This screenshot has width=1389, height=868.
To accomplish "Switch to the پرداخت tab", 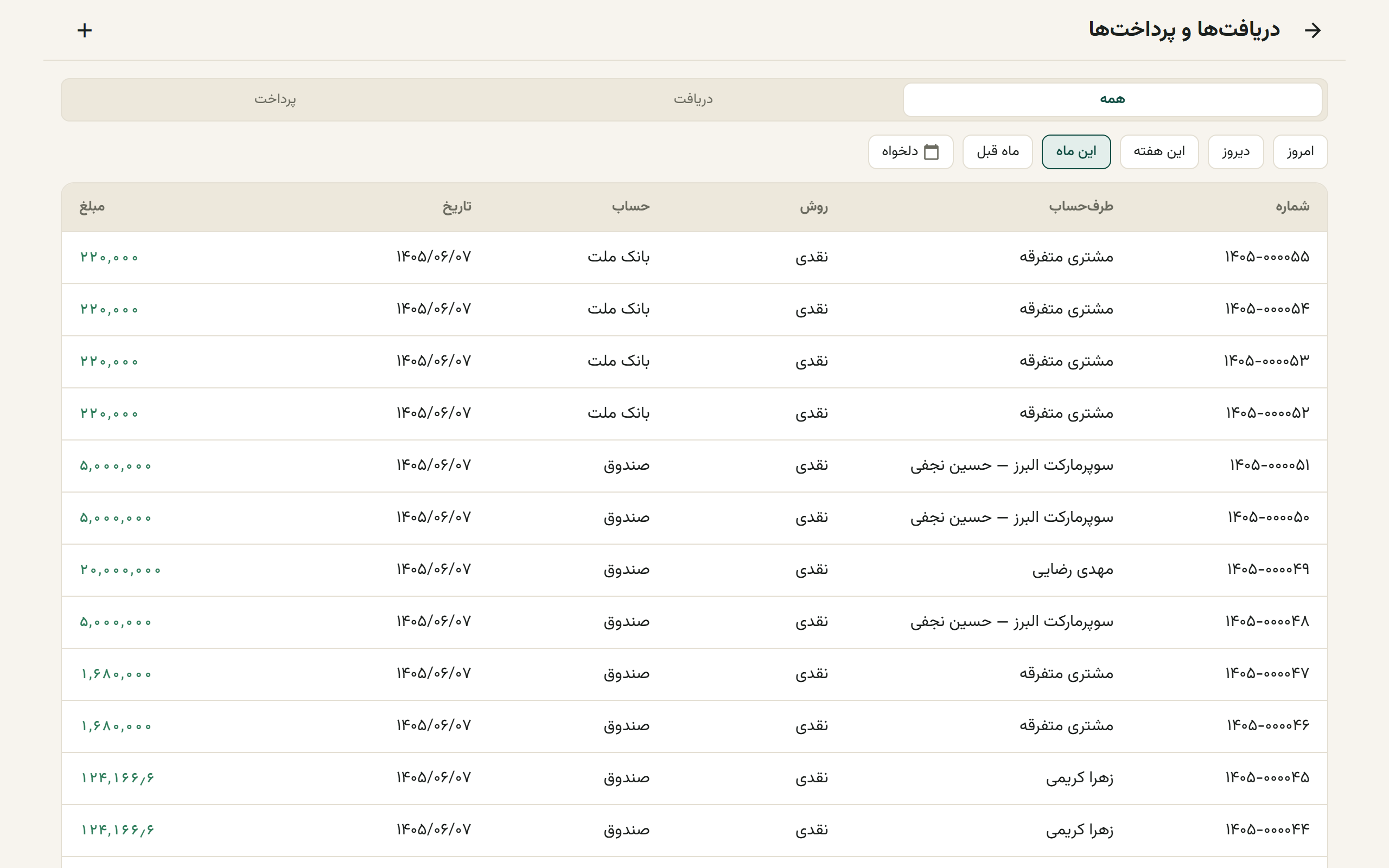I will click(276, 99).
